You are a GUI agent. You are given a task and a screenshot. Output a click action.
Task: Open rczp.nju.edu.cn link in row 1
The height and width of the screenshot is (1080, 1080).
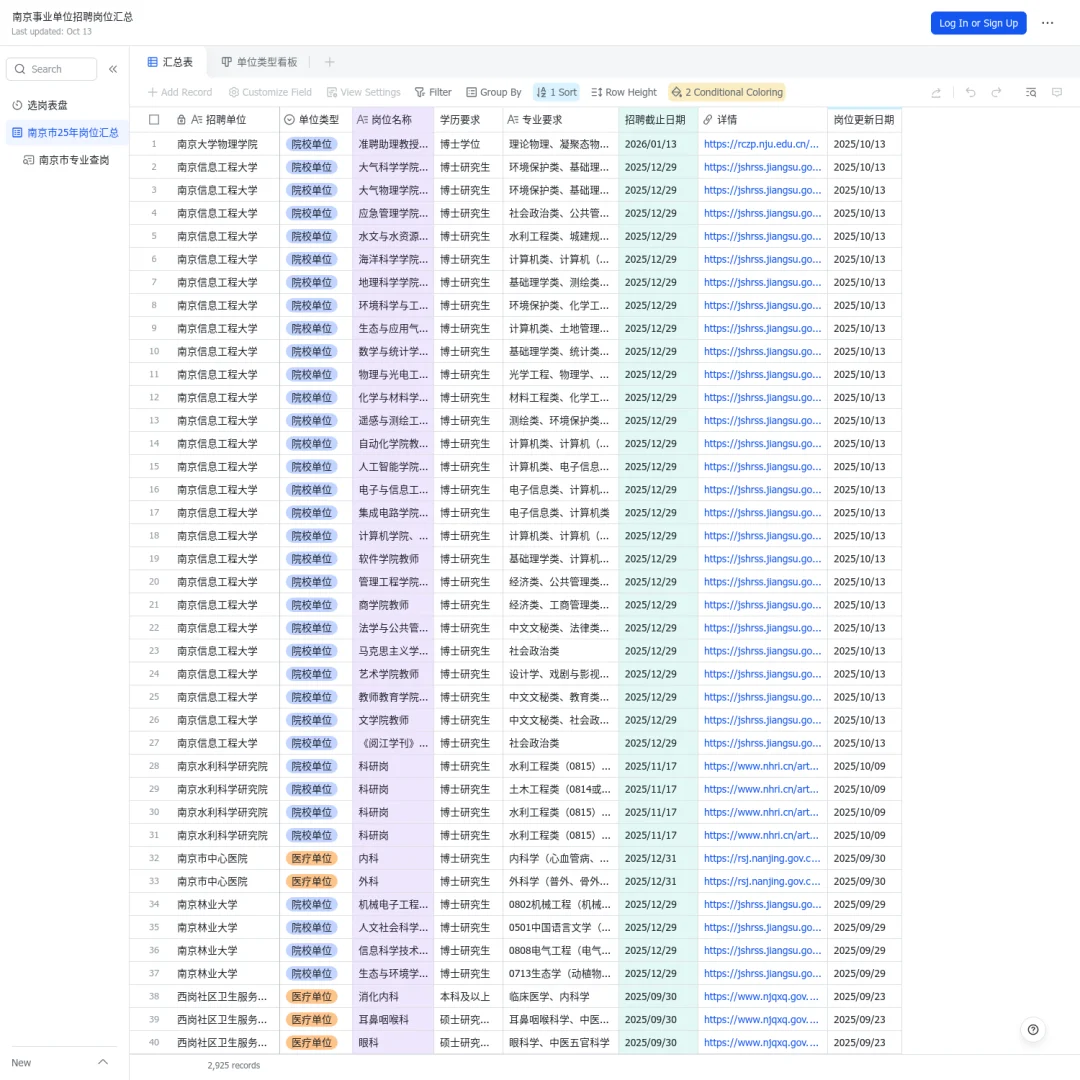(761, 144)
